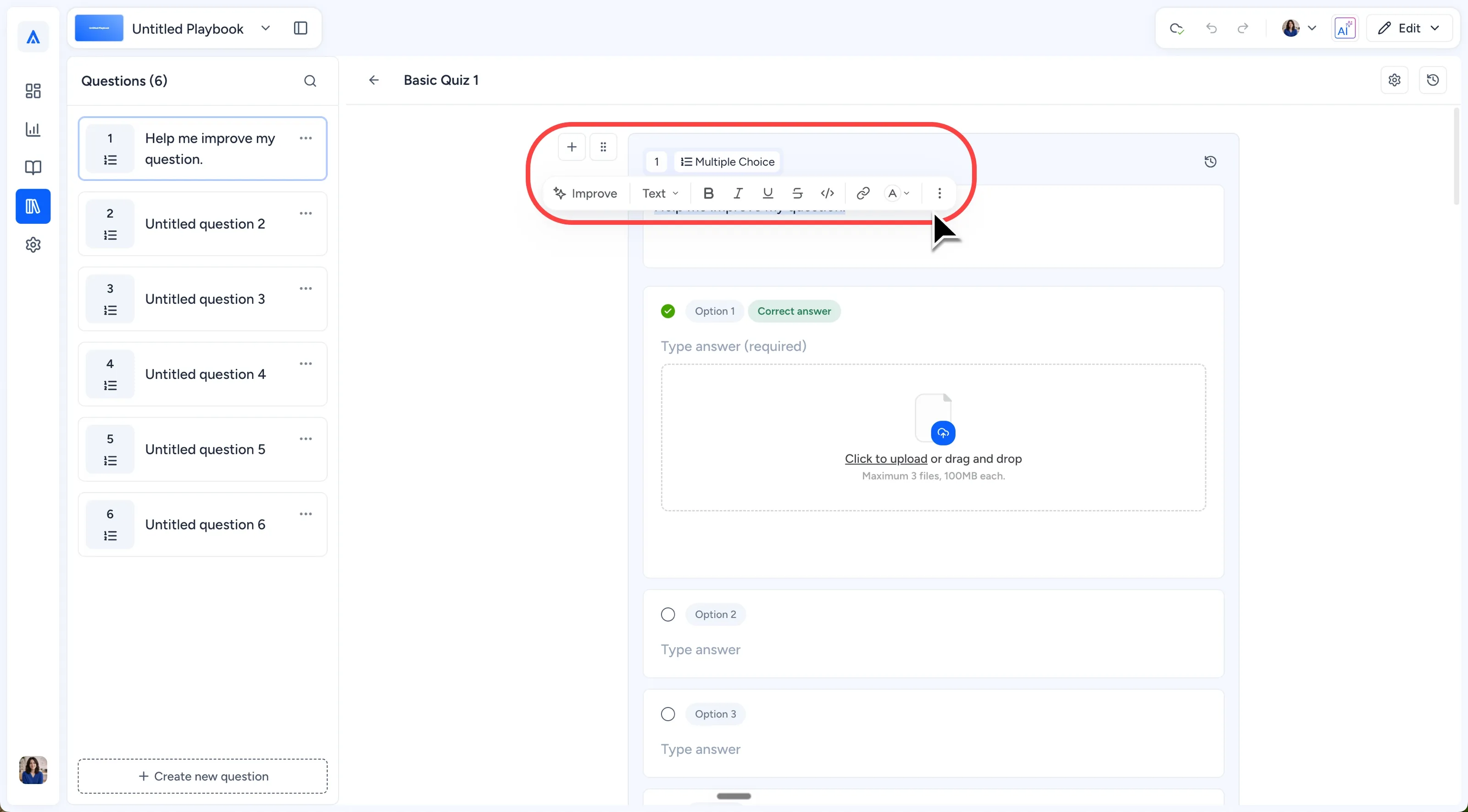Expand the Untitled Playbook dropdown chevron
1468x812 pixels.
266,28
